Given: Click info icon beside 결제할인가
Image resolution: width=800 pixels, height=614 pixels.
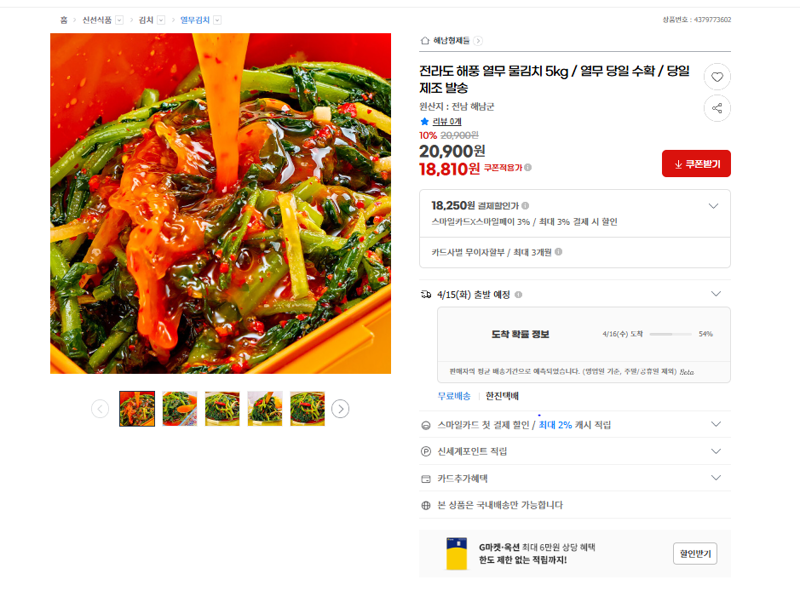Looking at the screenshot, I should pyautogui.click(x=525, y=206).
